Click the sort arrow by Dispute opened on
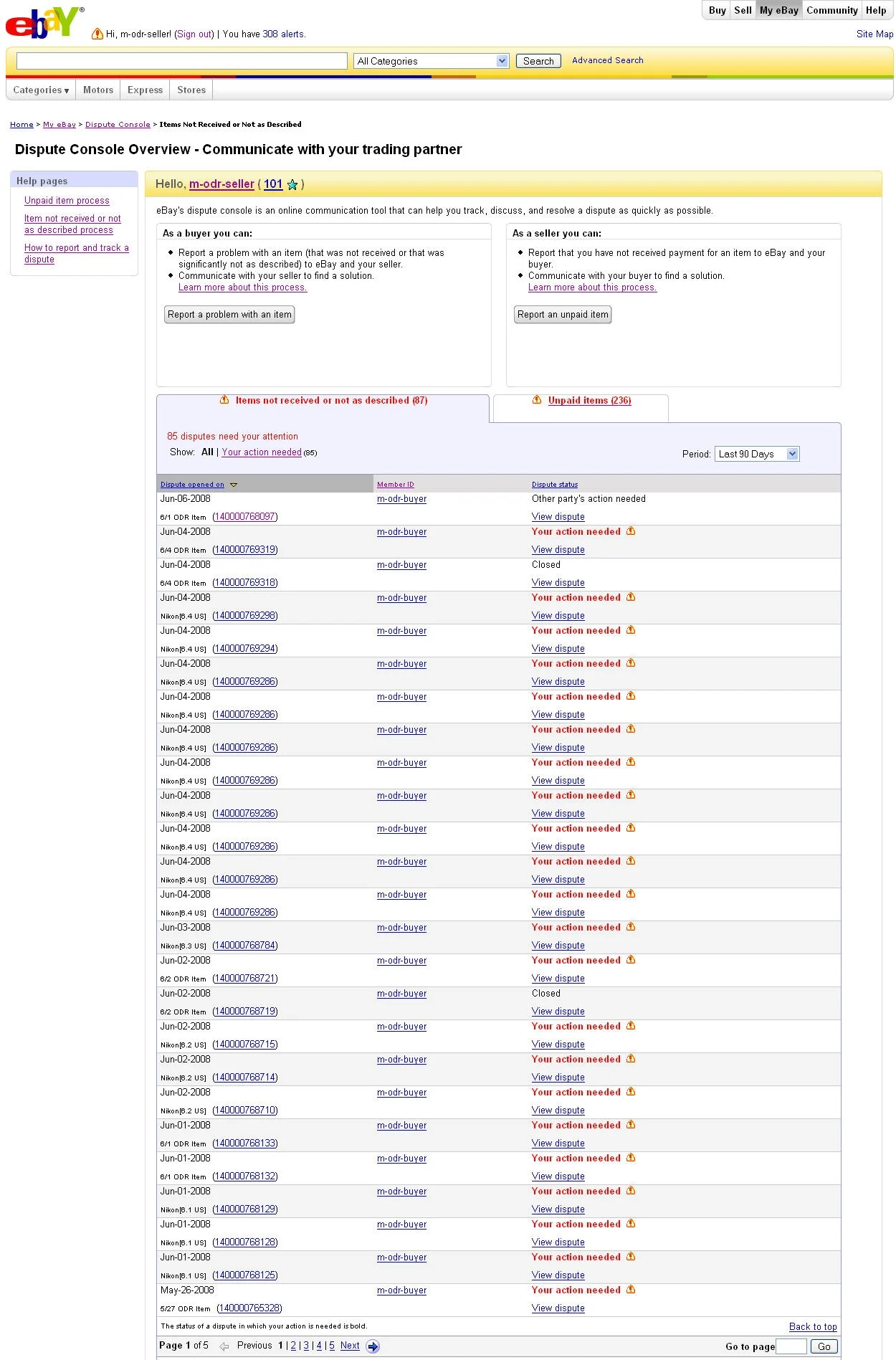 click(x=234, y=485)
